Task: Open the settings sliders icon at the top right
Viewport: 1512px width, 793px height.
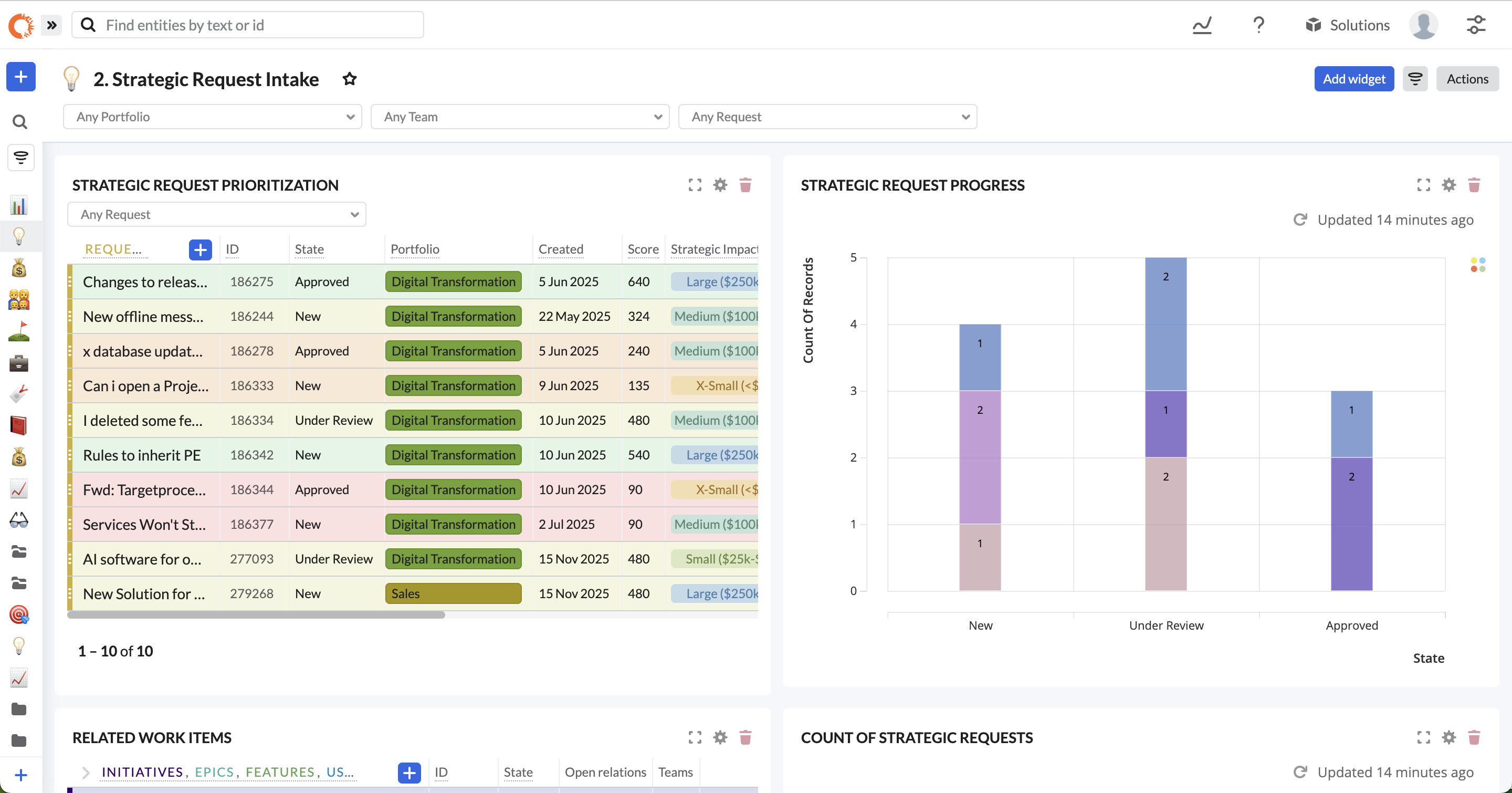Action: click(x=1476, y=25)
